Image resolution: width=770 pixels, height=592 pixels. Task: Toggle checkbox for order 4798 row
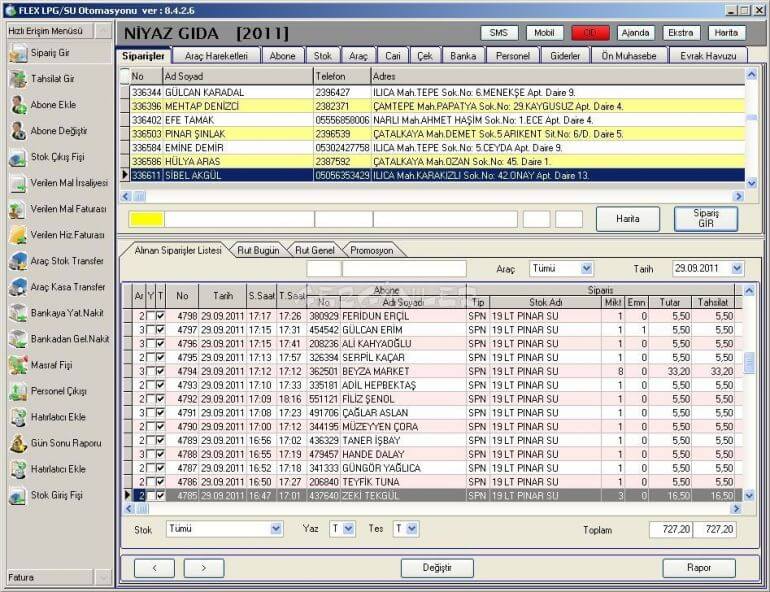tap(161, 316)
